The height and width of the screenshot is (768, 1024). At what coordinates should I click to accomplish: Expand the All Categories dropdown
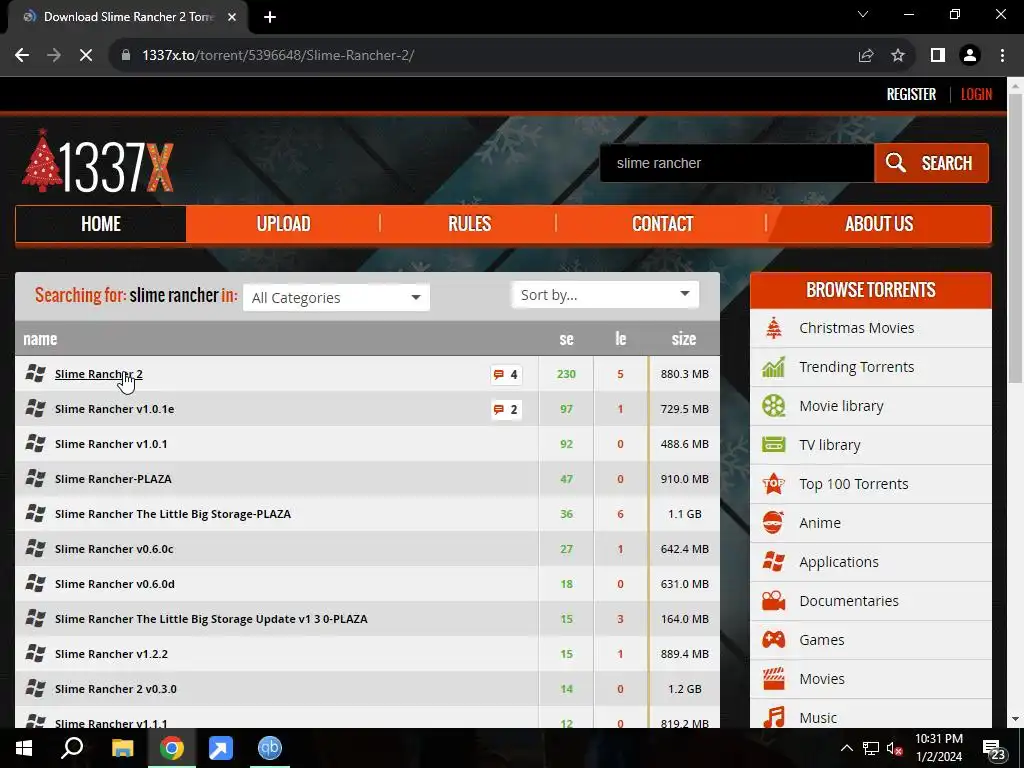click(x=336, y=298)
